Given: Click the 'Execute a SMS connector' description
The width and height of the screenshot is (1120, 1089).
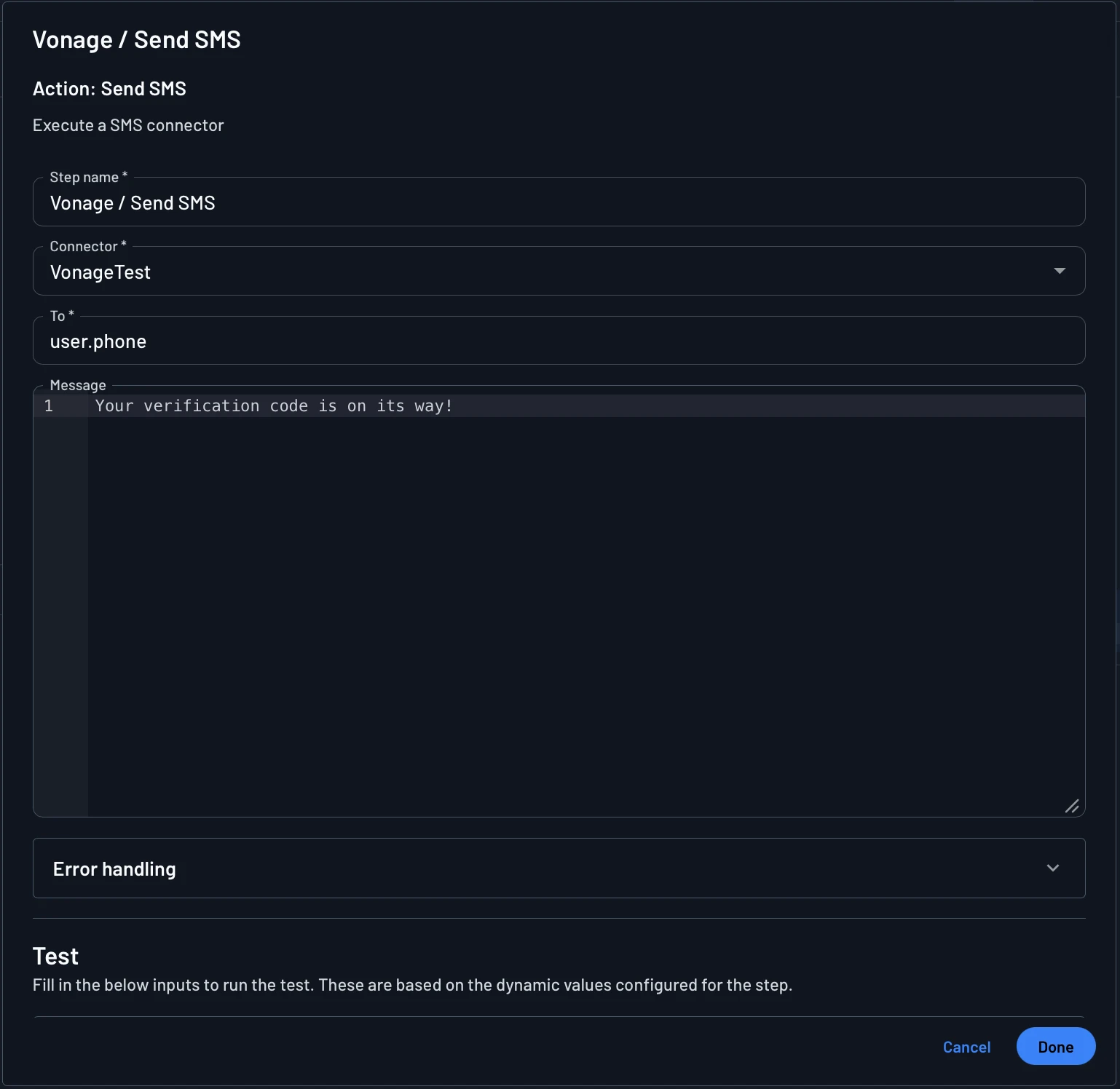Looking at the screenshot, I should 128,125.
